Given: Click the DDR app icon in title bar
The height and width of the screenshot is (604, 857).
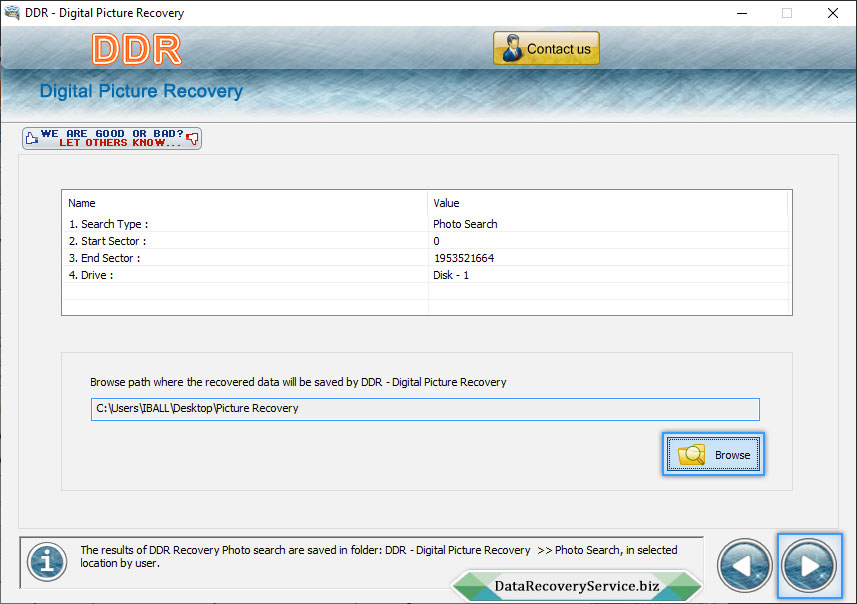Looking at the screenshot, I should pyautogui.click(x=12, y=12).
